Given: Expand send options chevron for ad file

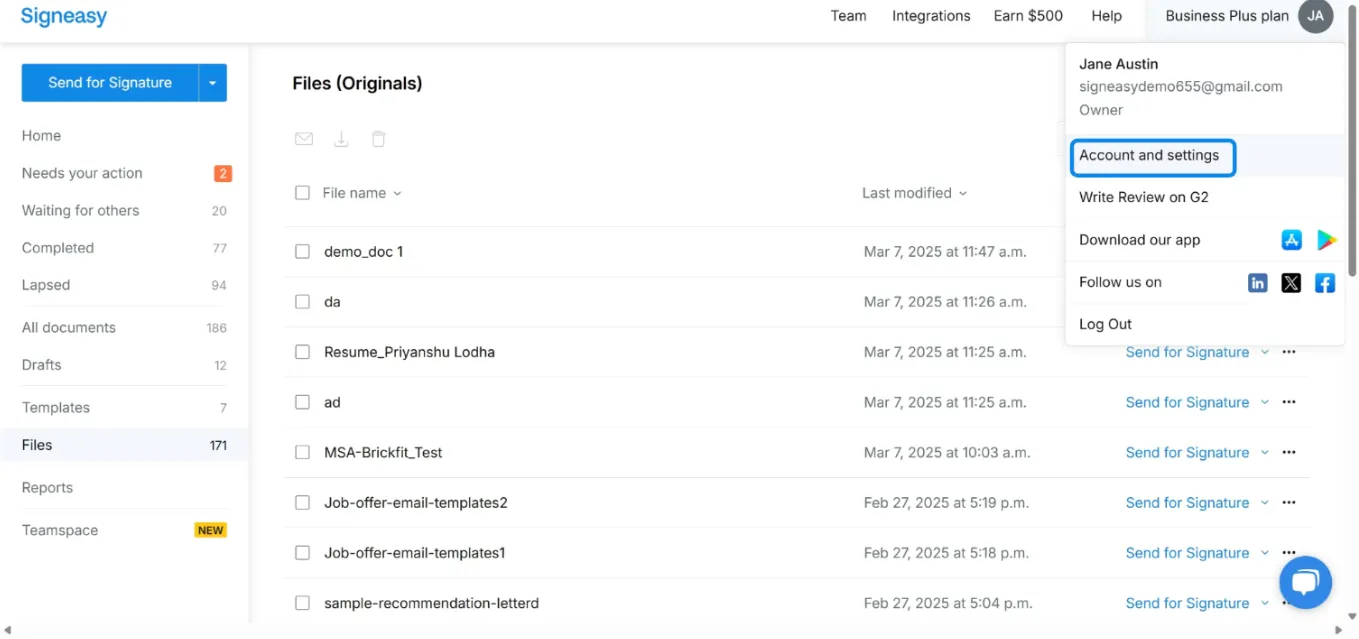Looking at the screenshot, I should [x=1265, y=402].
